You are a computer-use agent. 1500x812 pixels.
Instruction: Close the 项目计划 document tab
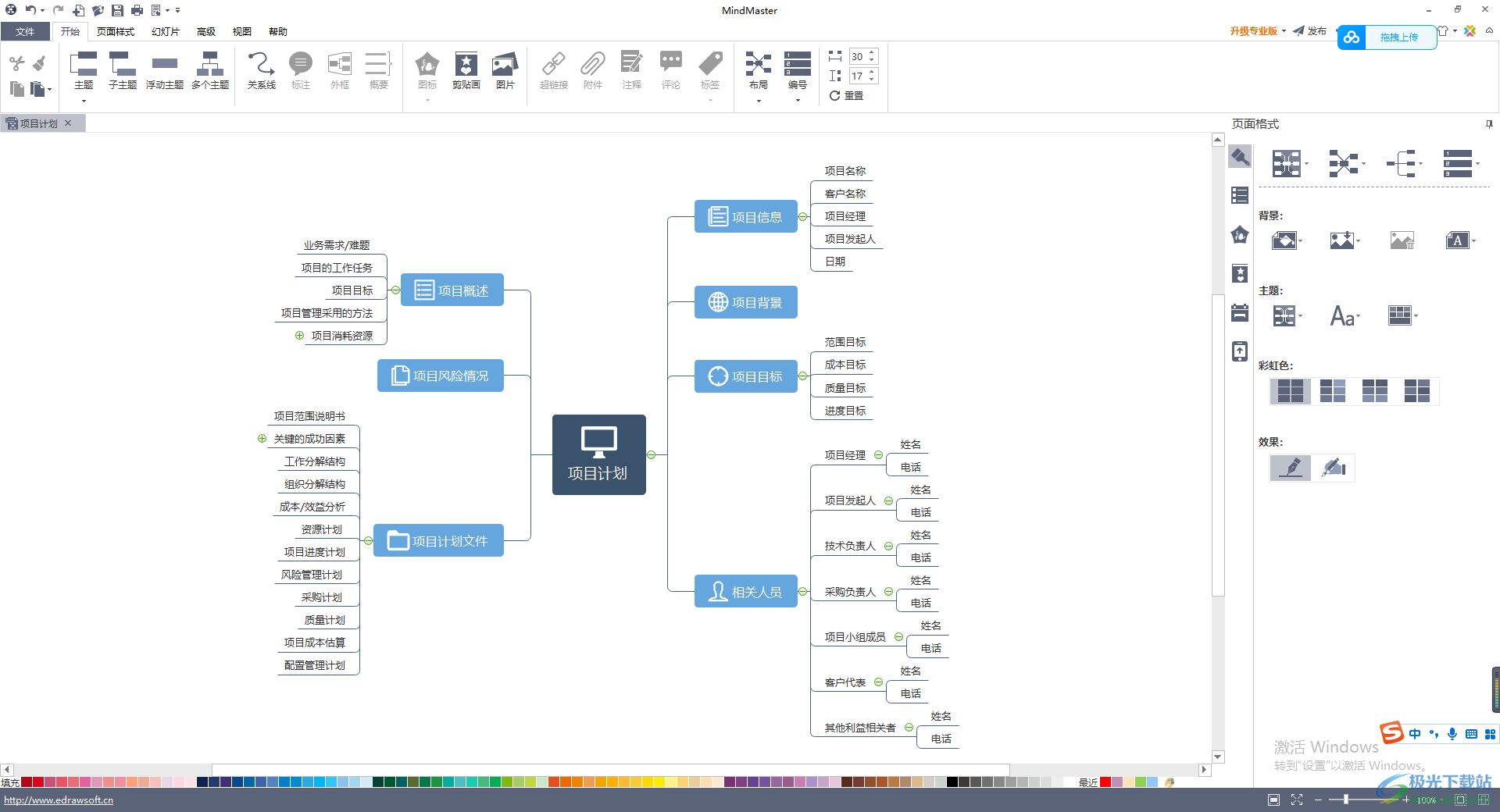[x=68, y=123]
